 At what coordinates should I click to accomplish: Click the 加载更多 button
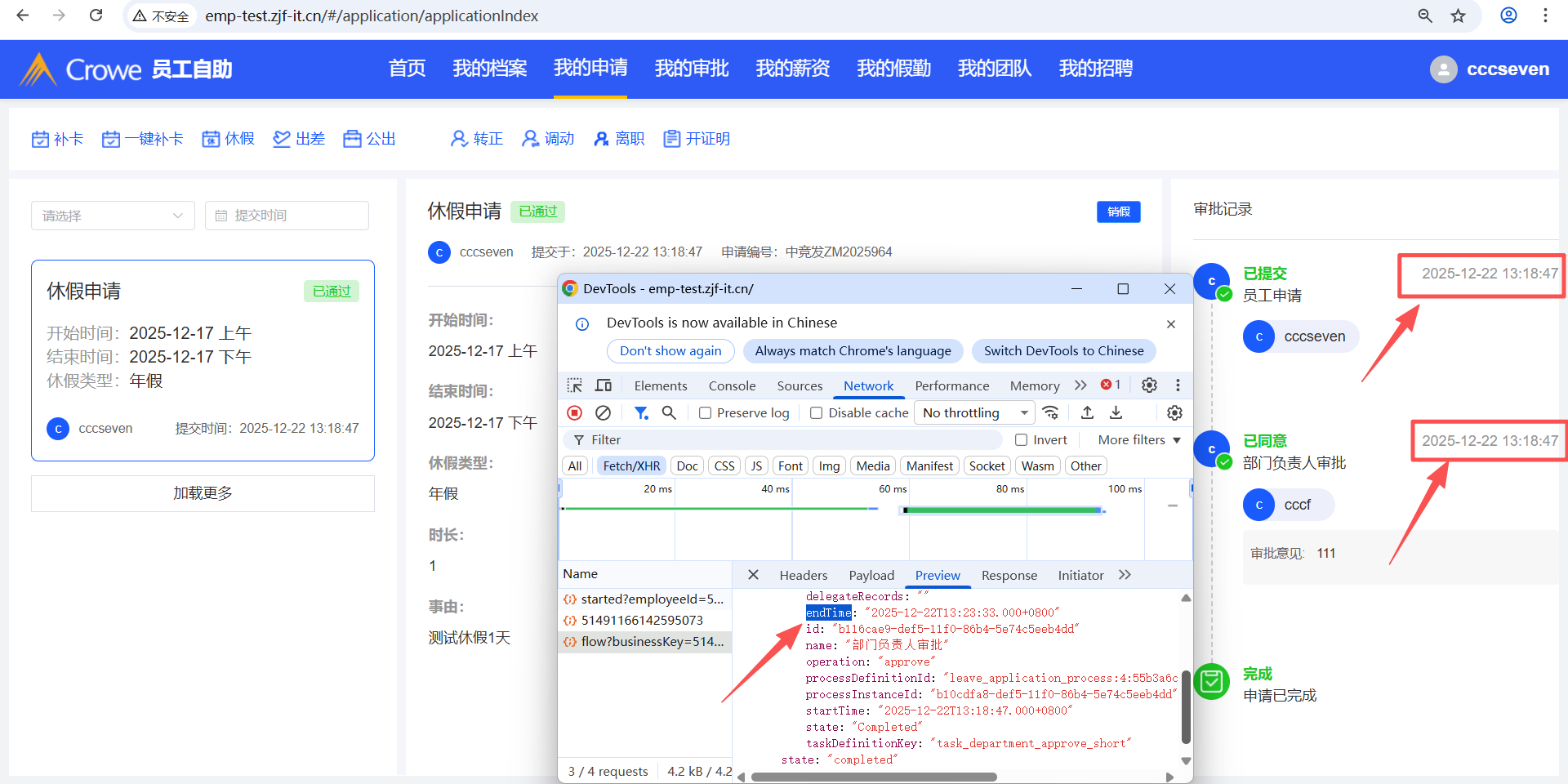(203, 493)
